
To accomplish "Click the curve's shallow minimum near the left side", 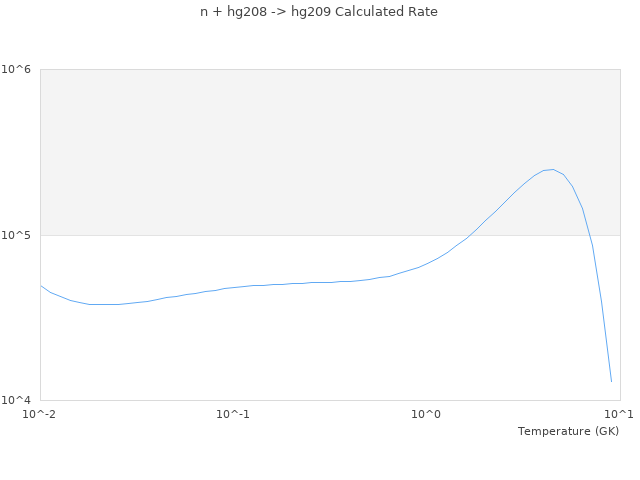I will (105, 304).
